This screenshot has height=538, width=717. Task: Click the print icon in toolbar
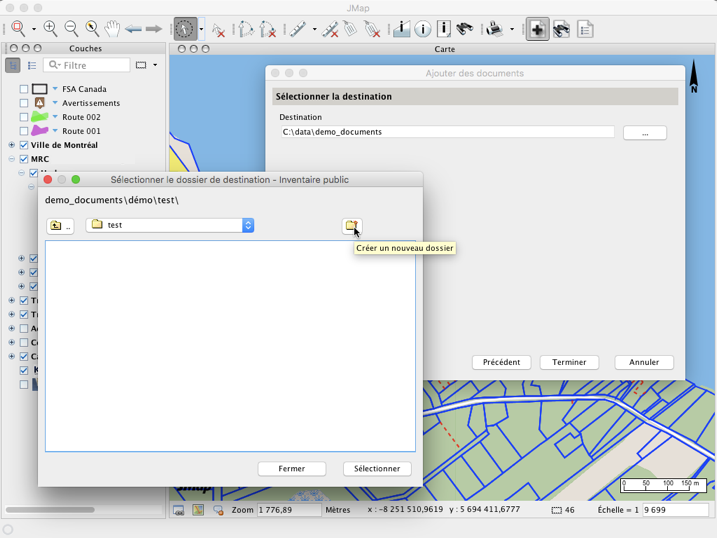tap(494, 29)
